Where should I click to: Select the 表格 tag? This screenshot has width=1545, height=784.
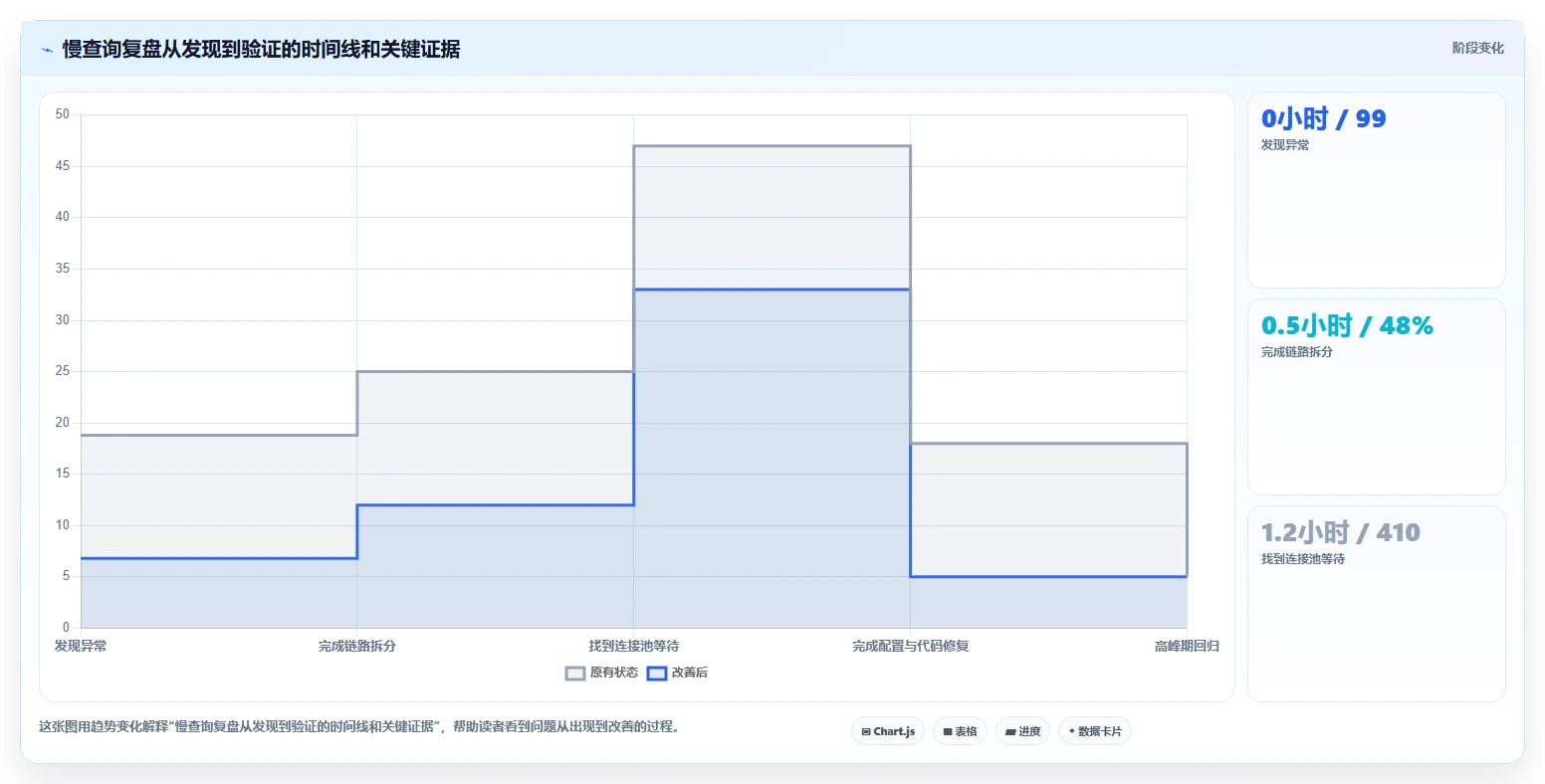click(x=961, y=731)
